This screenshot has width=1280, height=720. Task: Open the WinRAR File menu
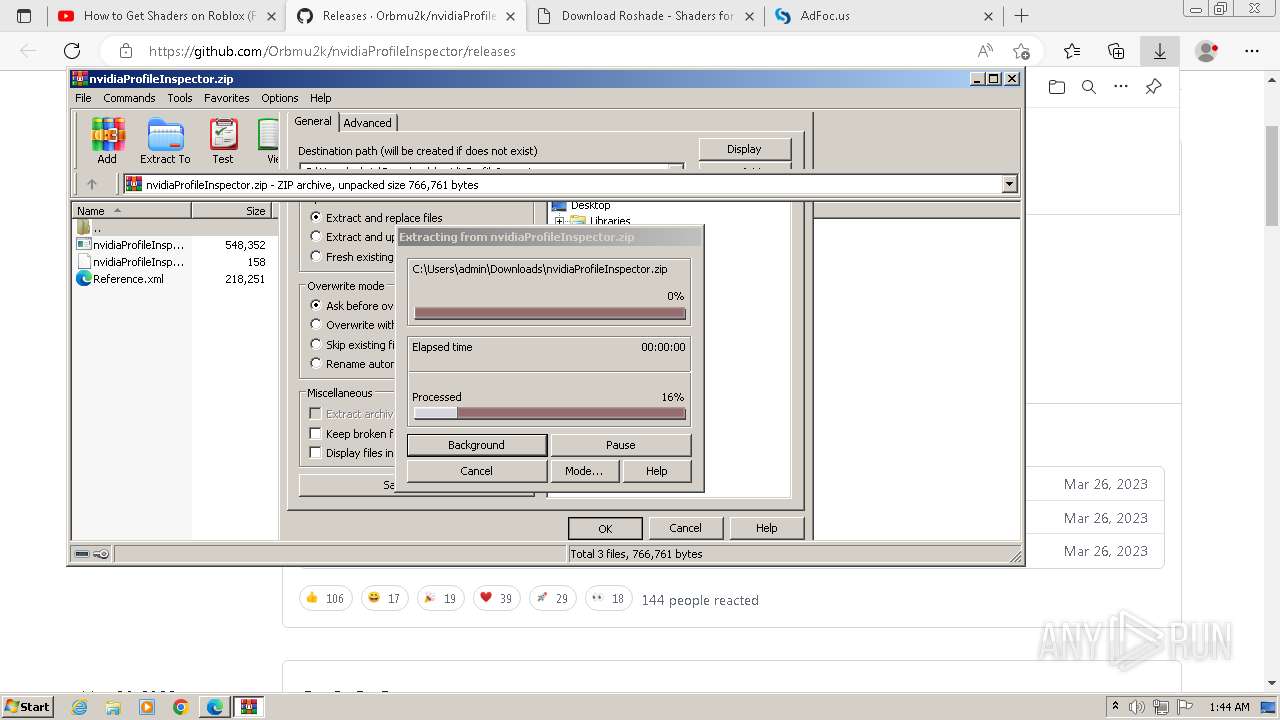pyautogui.click(x=83, y=98)
